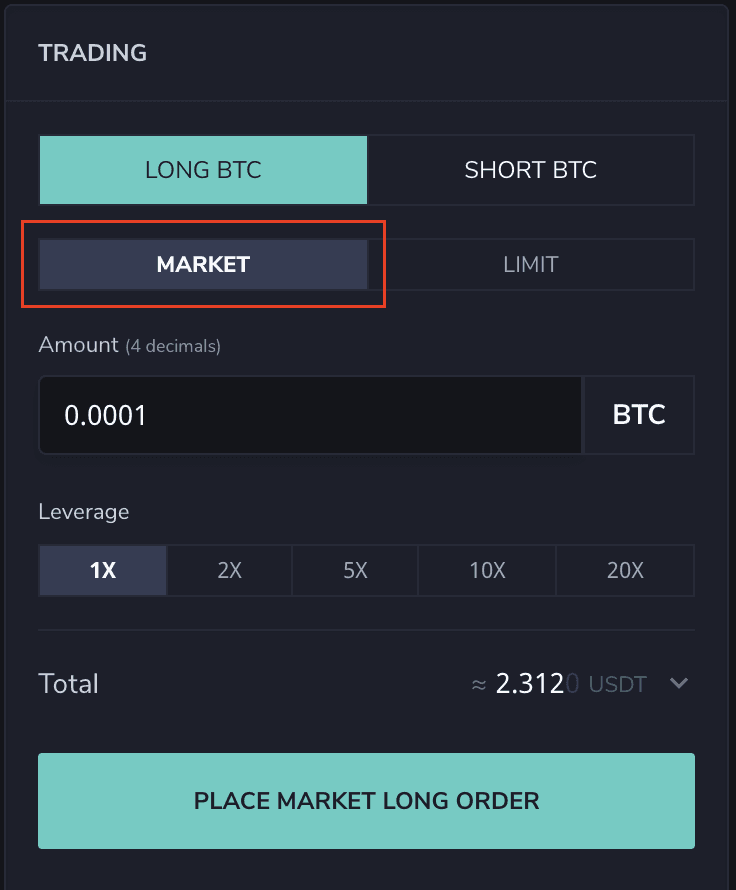Viewport: 736px width, 890px height.
Task: Click the BTC currency unit box
Action: tap(639, 415)
